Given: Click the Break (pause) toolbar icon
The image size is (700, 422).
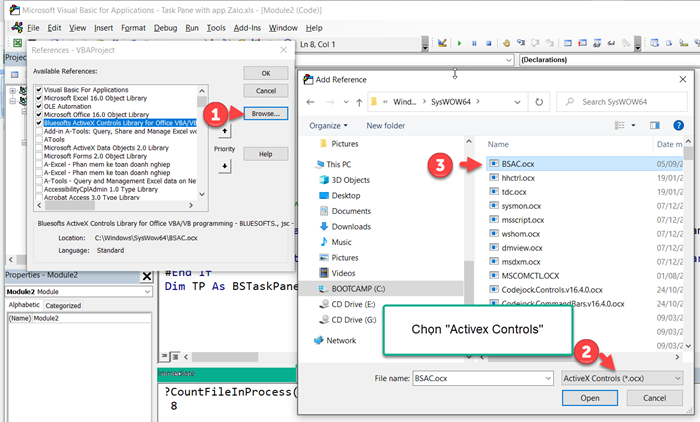Looking at the screenshot, I should coord(474,43).
